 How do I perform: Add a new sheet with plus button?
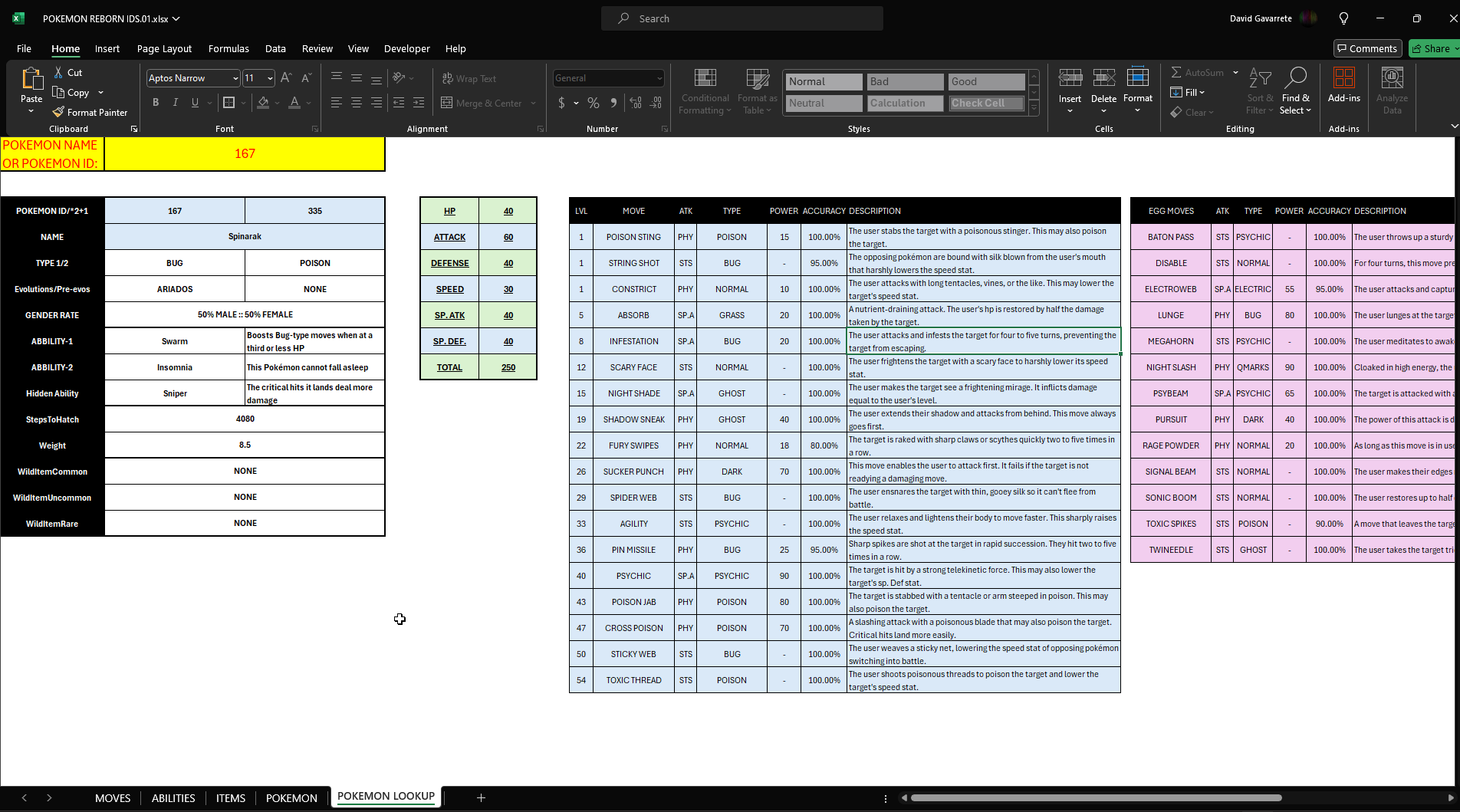click(x=481, y=798)
